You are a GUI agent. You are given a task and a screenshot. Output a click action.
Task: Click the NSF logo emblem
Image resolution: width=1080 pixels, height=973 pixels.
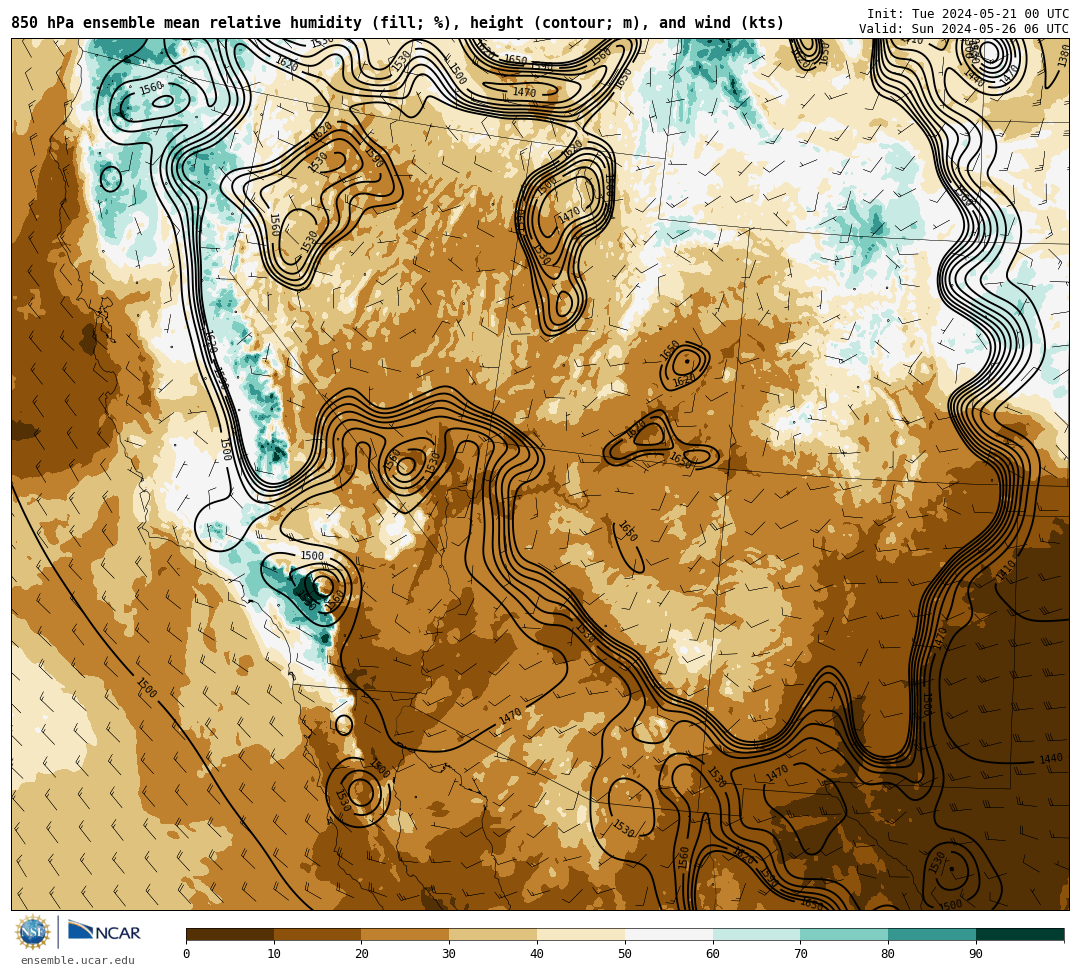point(32,932)
